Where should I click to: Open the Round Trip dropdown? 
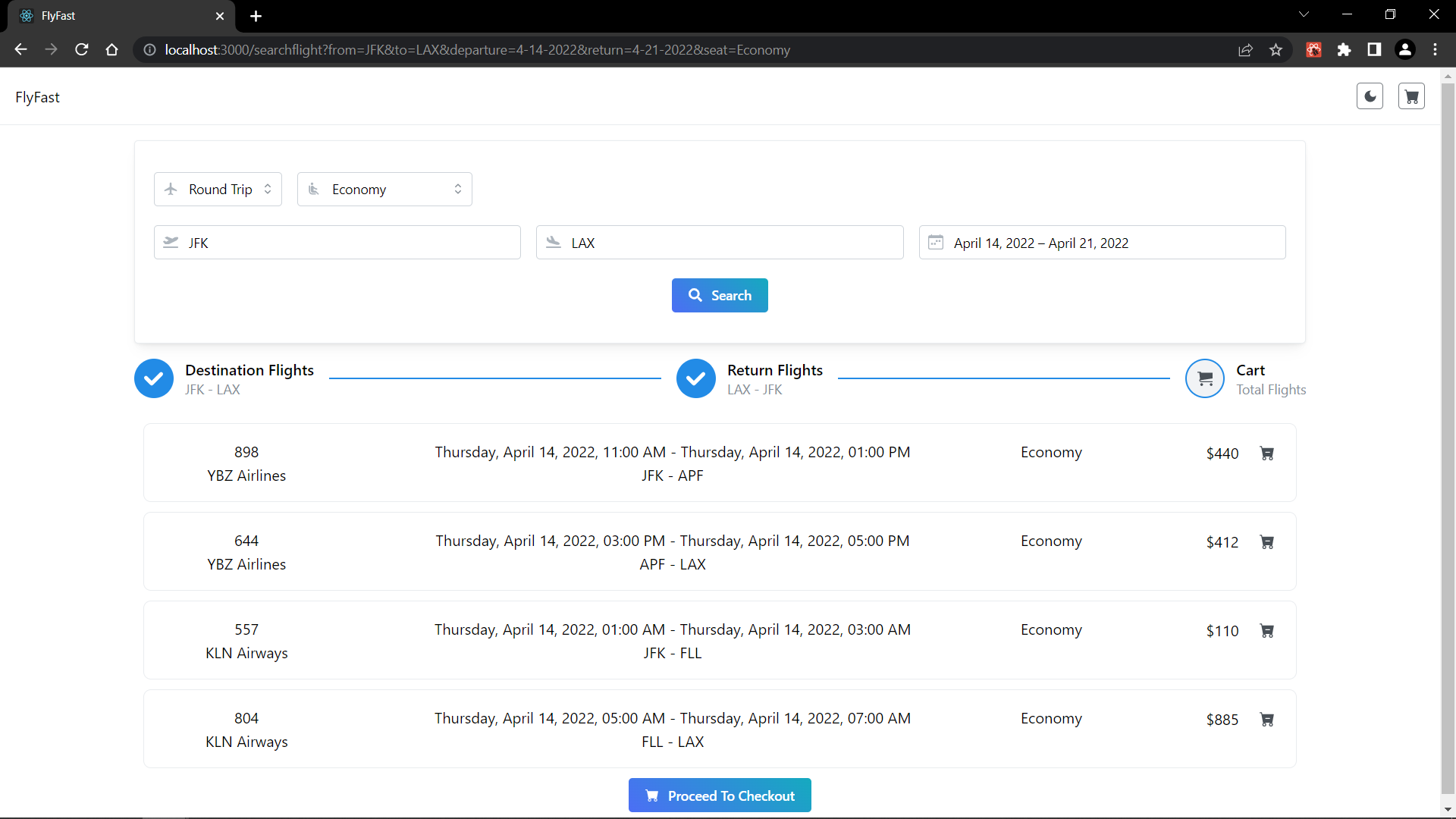[x=218, y=190]
